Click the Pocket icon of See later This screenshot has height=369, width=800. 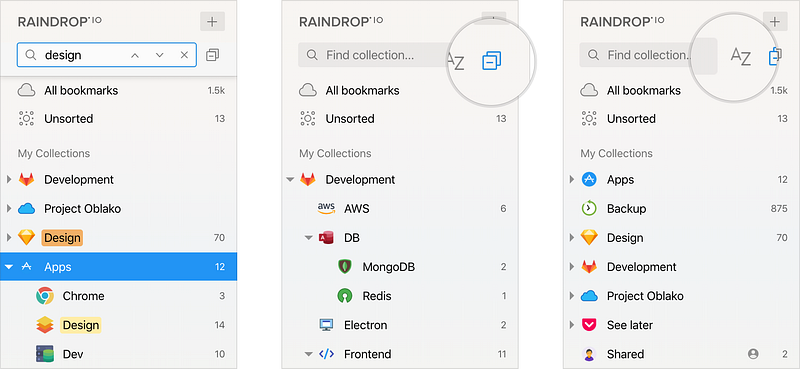[x=589, y=325]
